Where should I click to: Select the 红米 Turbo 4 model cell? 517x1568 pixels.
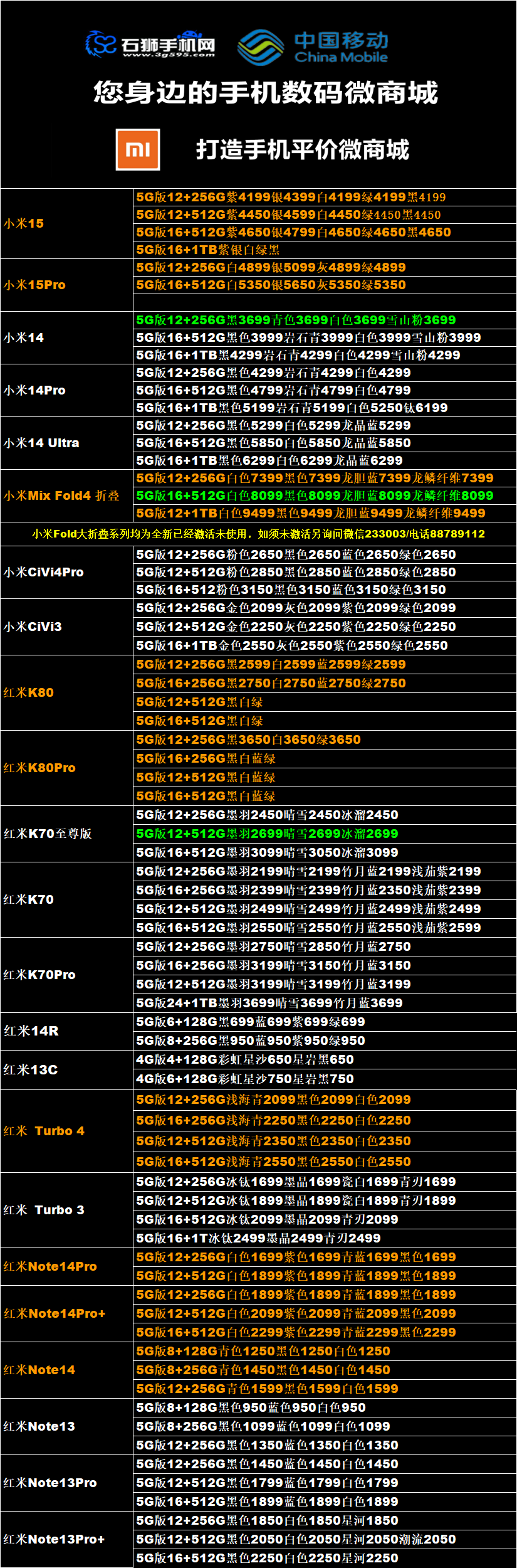[x=67, y=1131]
